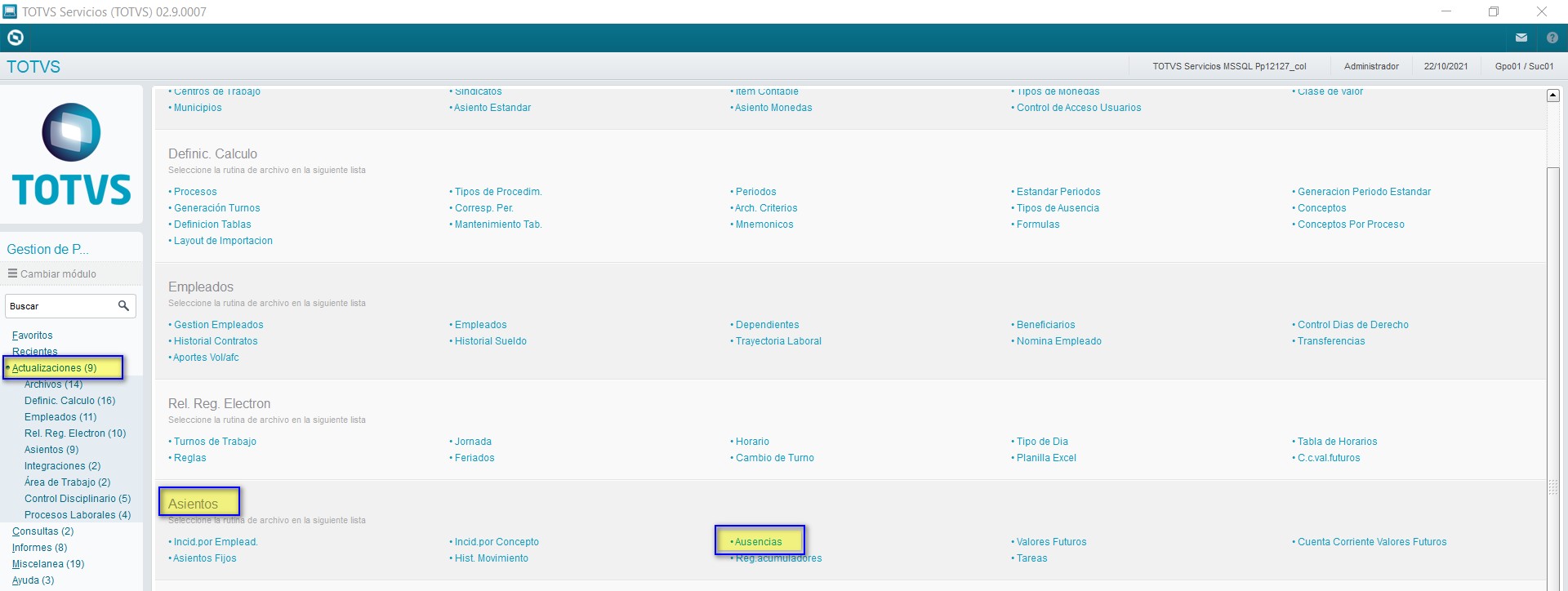Open Estandar Periodos routine
The height and width of the screenshot is (591, 1568).
coord(1058,192)
